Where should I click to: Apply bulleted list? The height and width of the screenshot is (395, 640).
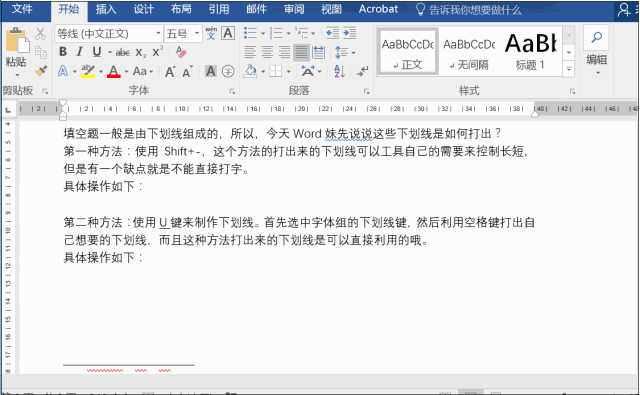(250, 33)
